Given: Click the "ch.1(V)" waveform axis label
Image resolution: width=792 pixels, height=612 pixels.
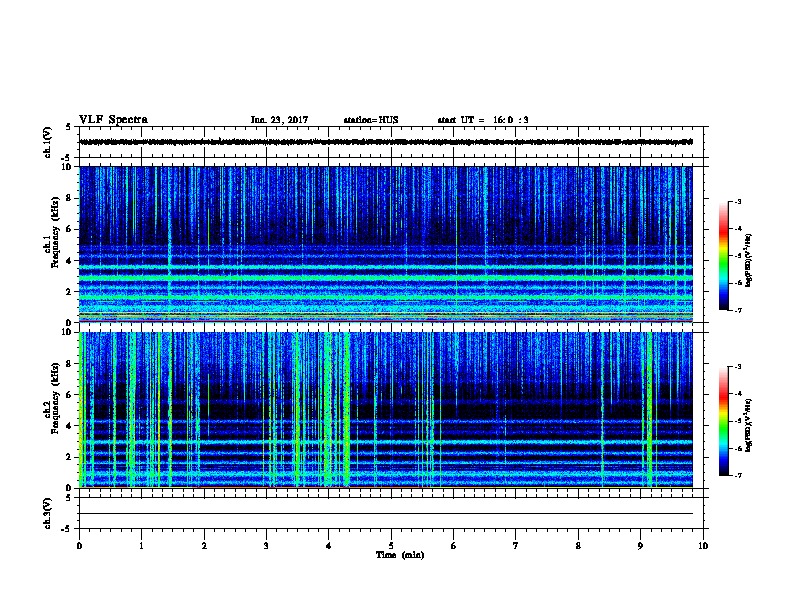Looking at the screenshot, I should (47, 142).
